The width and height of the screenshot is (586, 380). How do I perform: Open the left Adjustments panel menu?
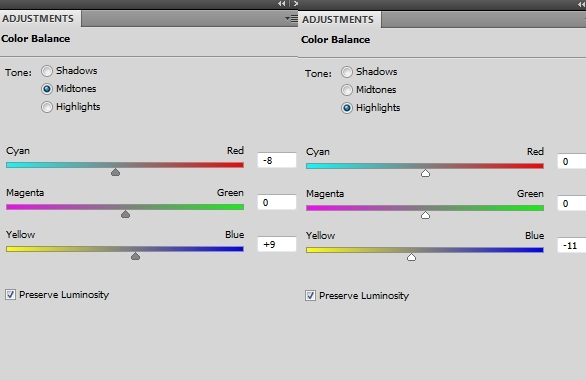coord(292,18)
